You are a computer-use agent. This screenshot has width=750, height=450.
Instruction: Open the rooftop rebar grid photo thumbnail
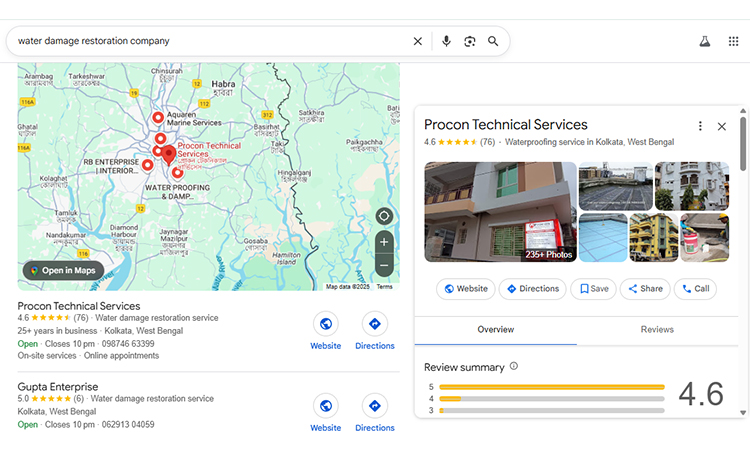616,186
